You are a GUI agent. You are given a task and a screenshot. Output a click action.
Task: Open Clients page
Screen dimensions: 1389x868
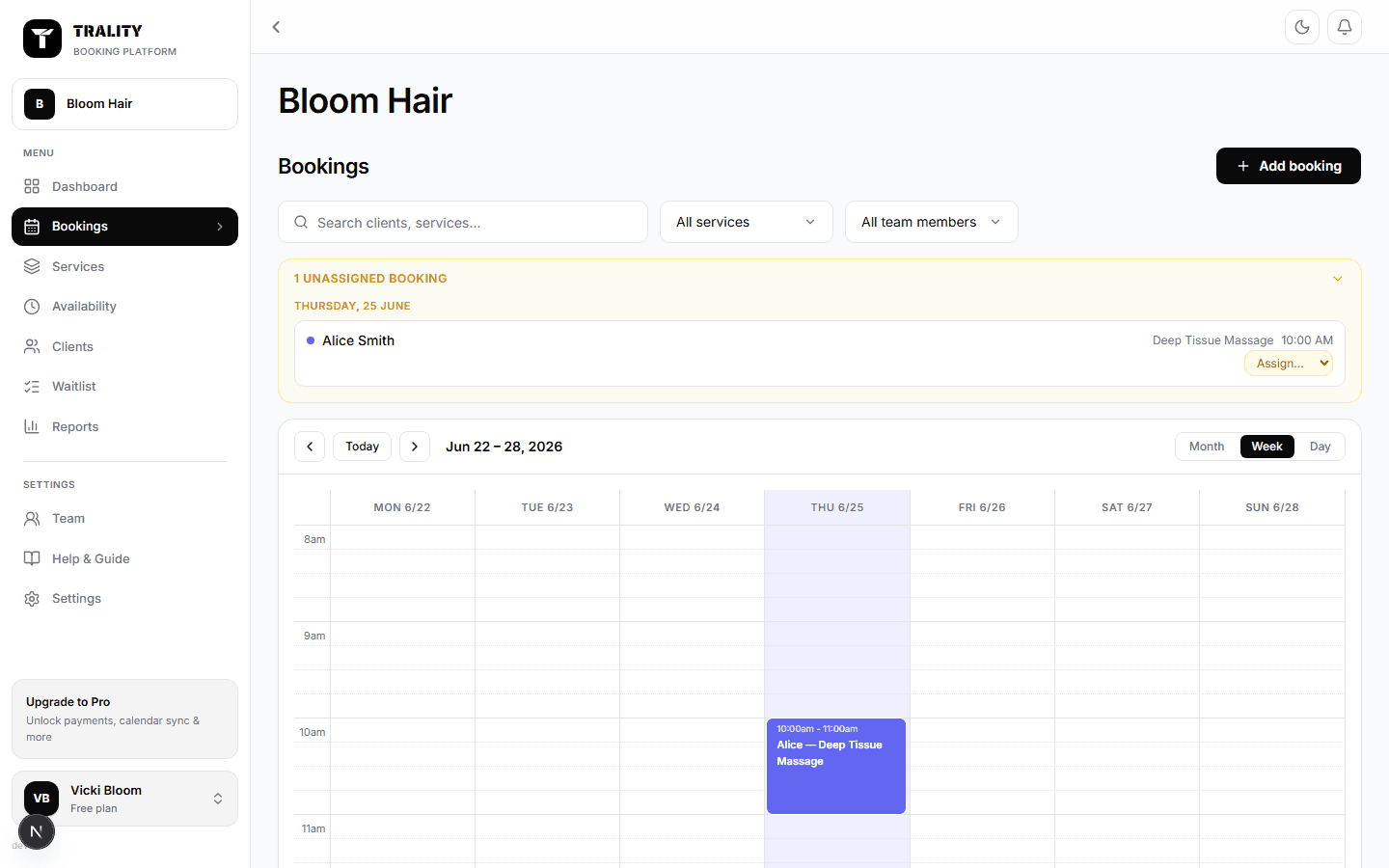point(124,346)
